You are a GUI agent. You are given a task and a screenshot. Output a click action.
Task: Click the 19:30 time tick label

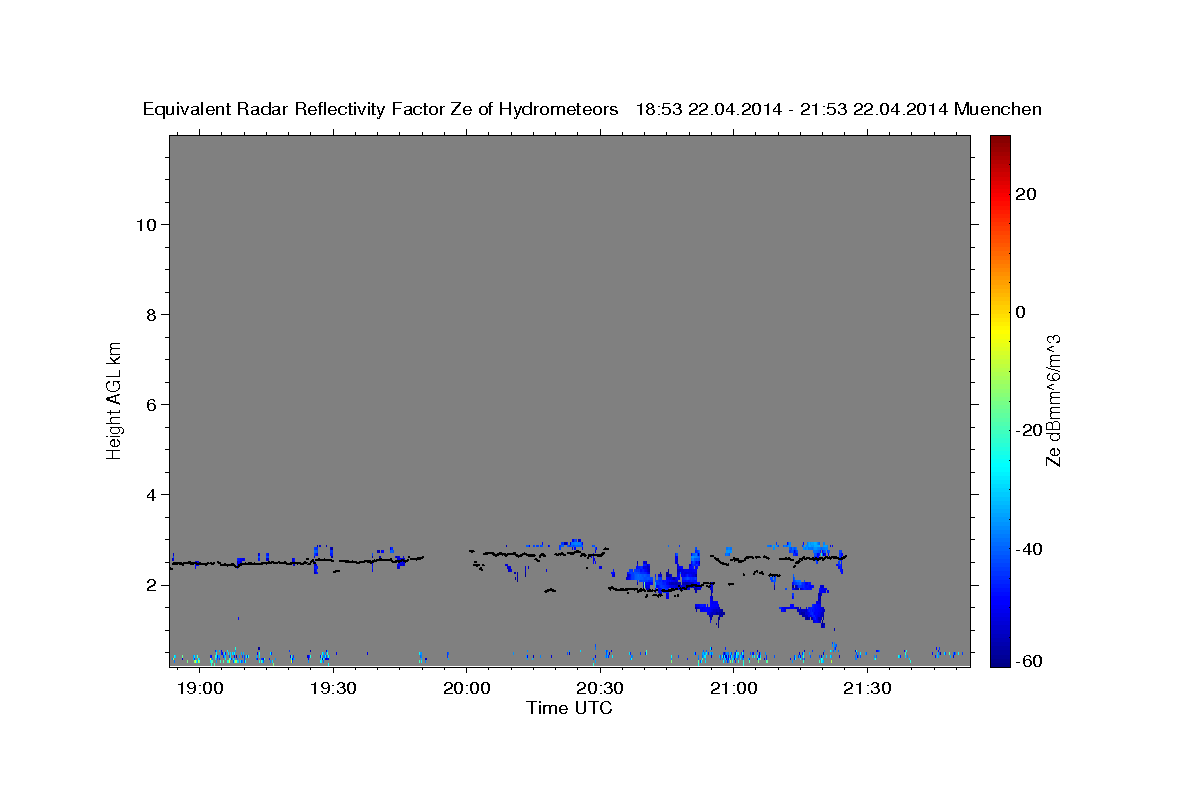334,690
